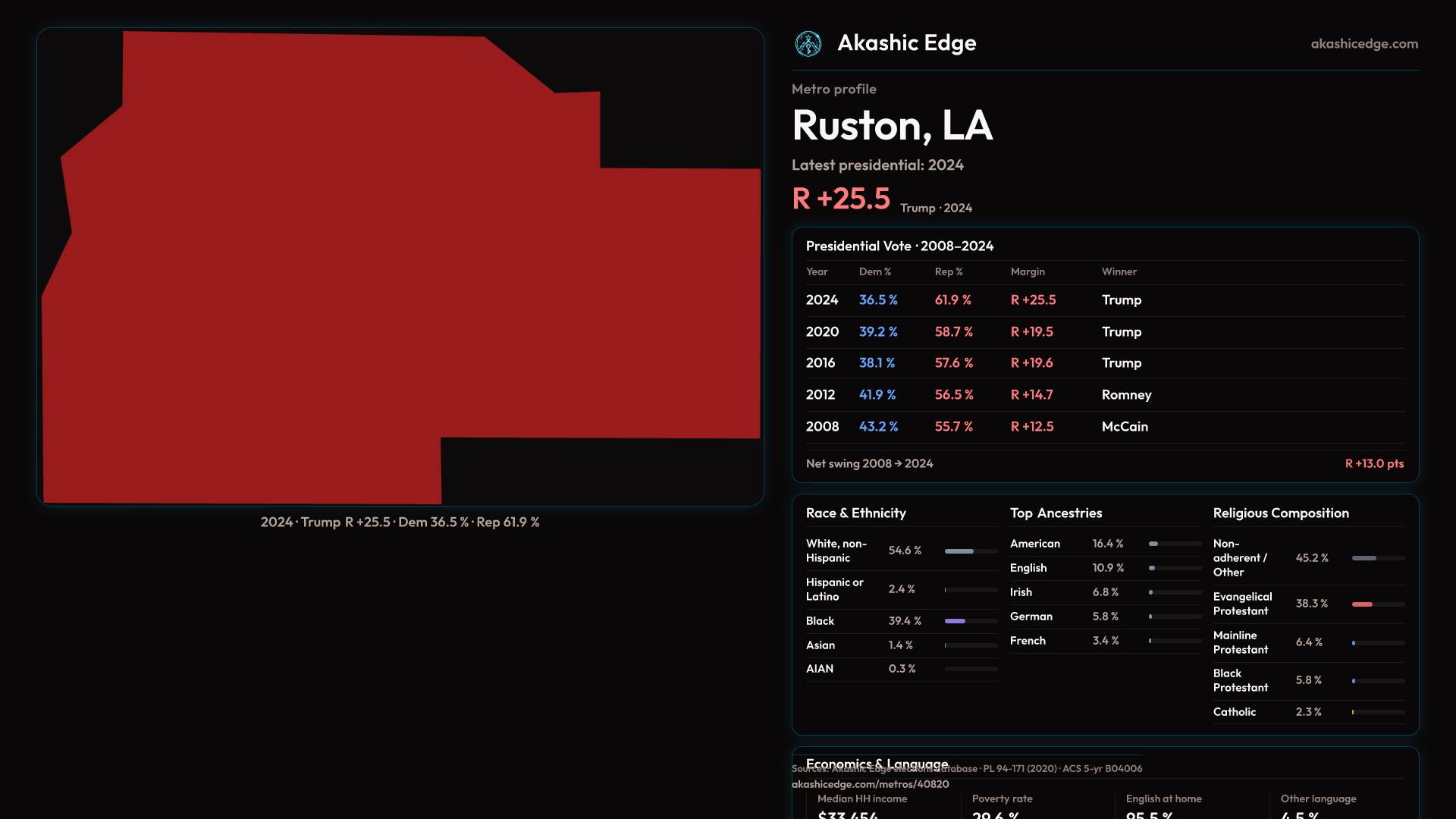This screenshot has width=1456, height=819.
Task: Click the Dem % column header
Action: [x=874, y=271]
